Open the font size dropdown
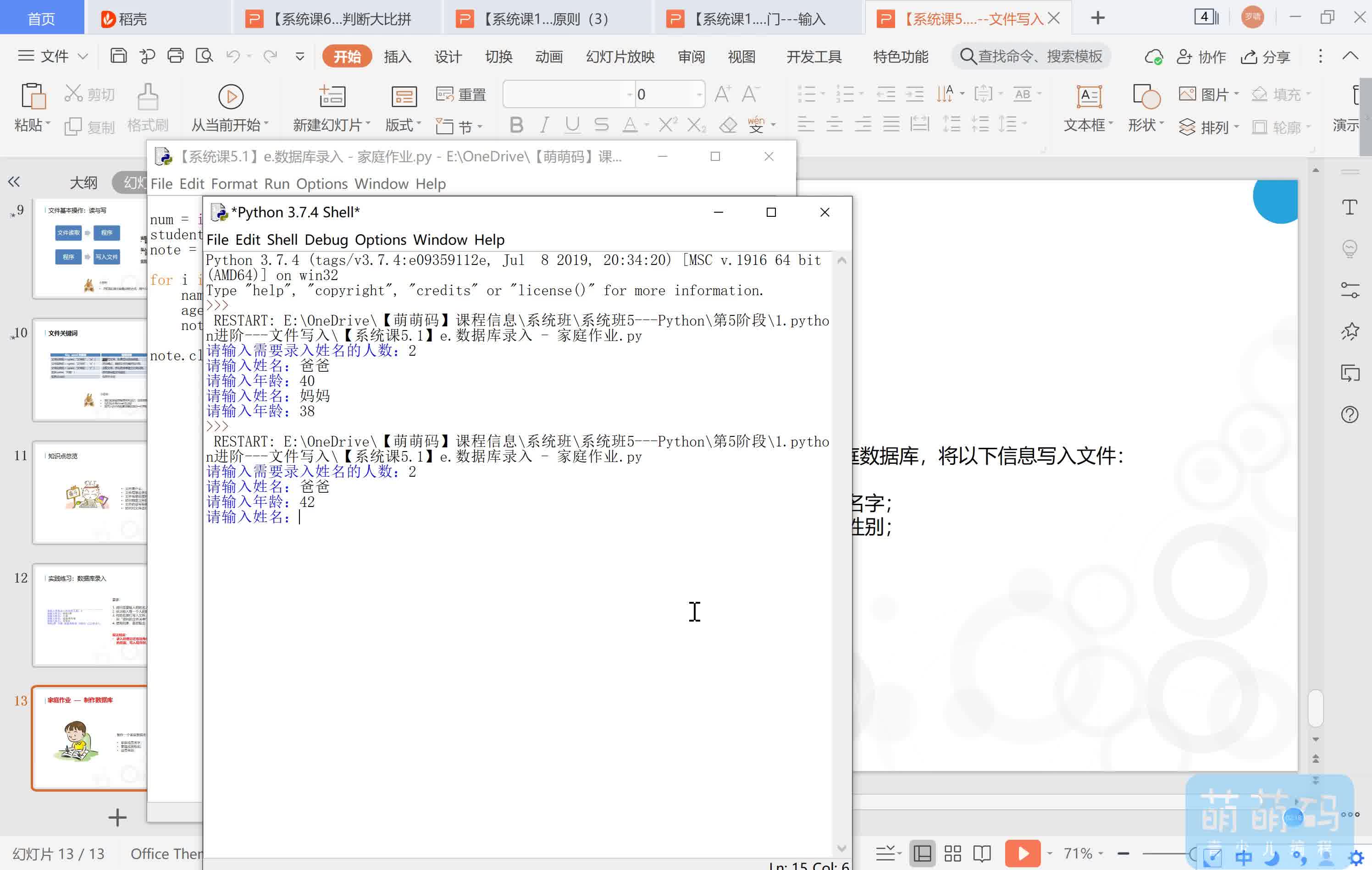The height and width of the screenshot is (870, 1372). coord(699,94)
